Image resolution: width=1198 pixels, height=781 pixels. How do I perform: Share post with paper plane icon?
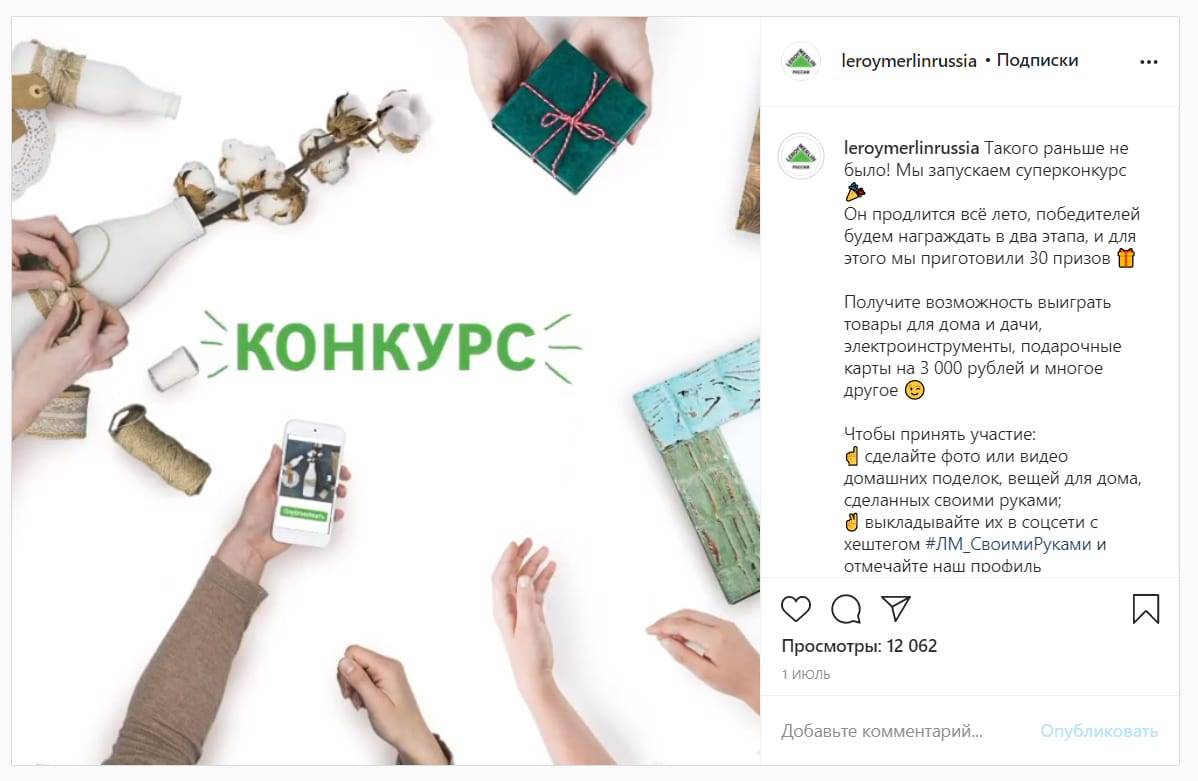(895, 608)
